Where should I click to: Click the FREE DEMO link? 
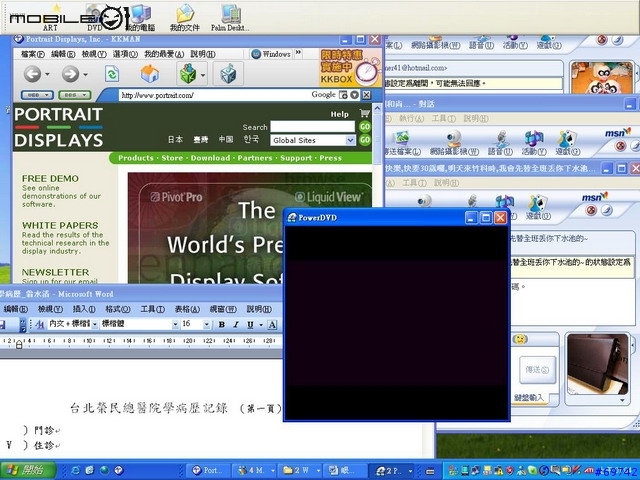[50, 178]
